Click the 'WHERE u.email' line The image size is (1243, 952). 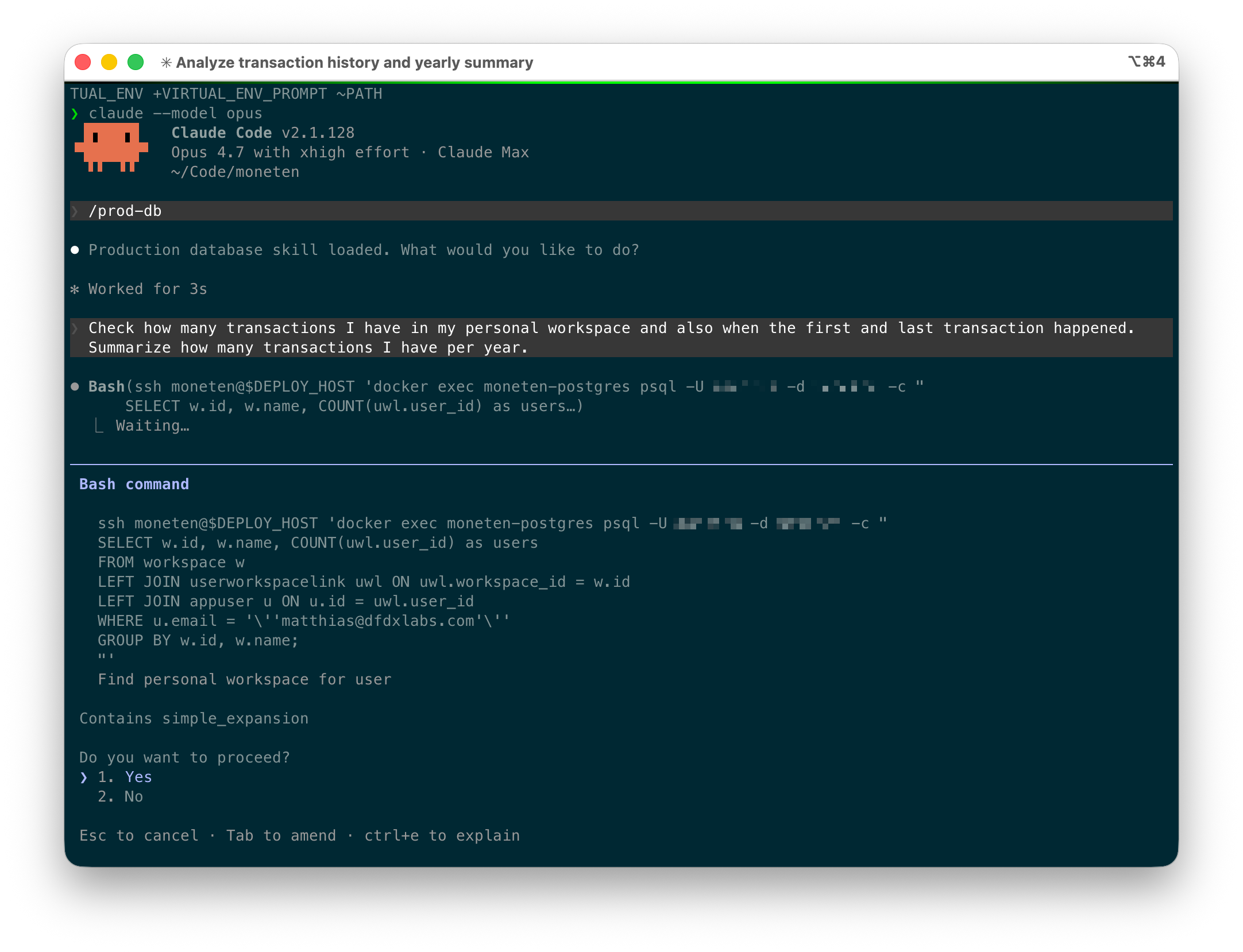click(x=303, y=621)
